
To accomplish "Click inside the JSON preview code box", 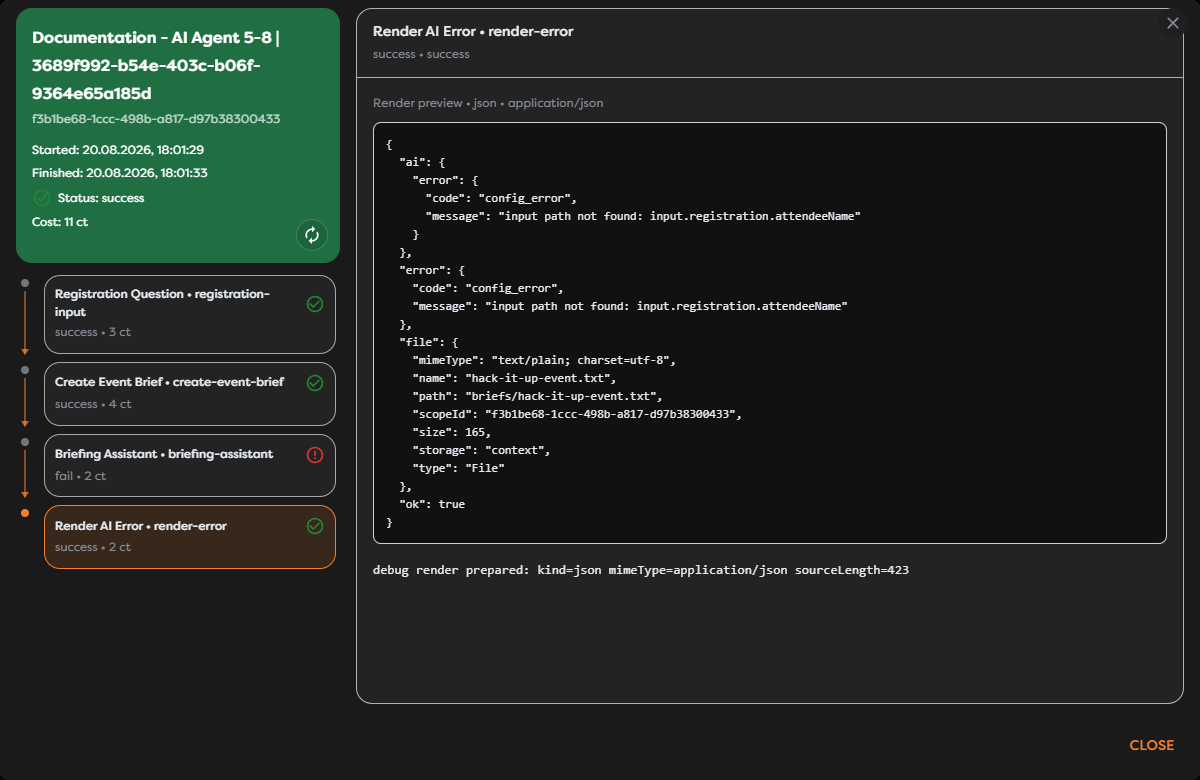I will tap(770, 333).
